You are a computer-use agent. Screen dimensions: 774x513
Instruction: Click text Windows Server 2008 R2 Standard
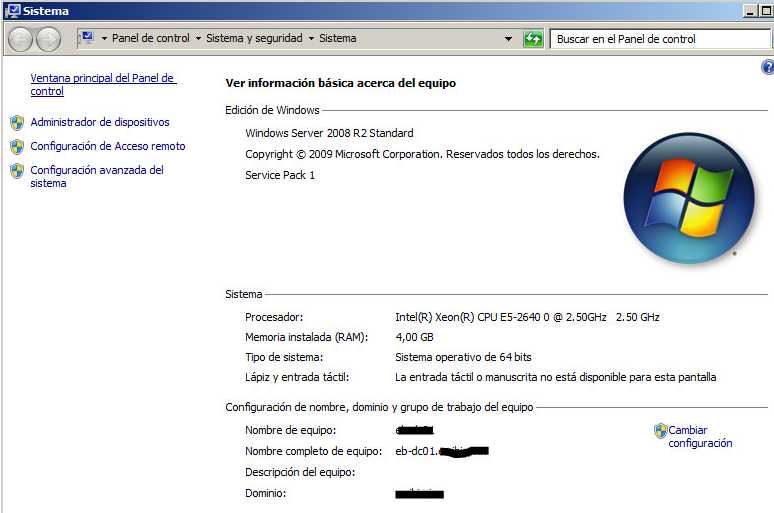coord(329,133)
